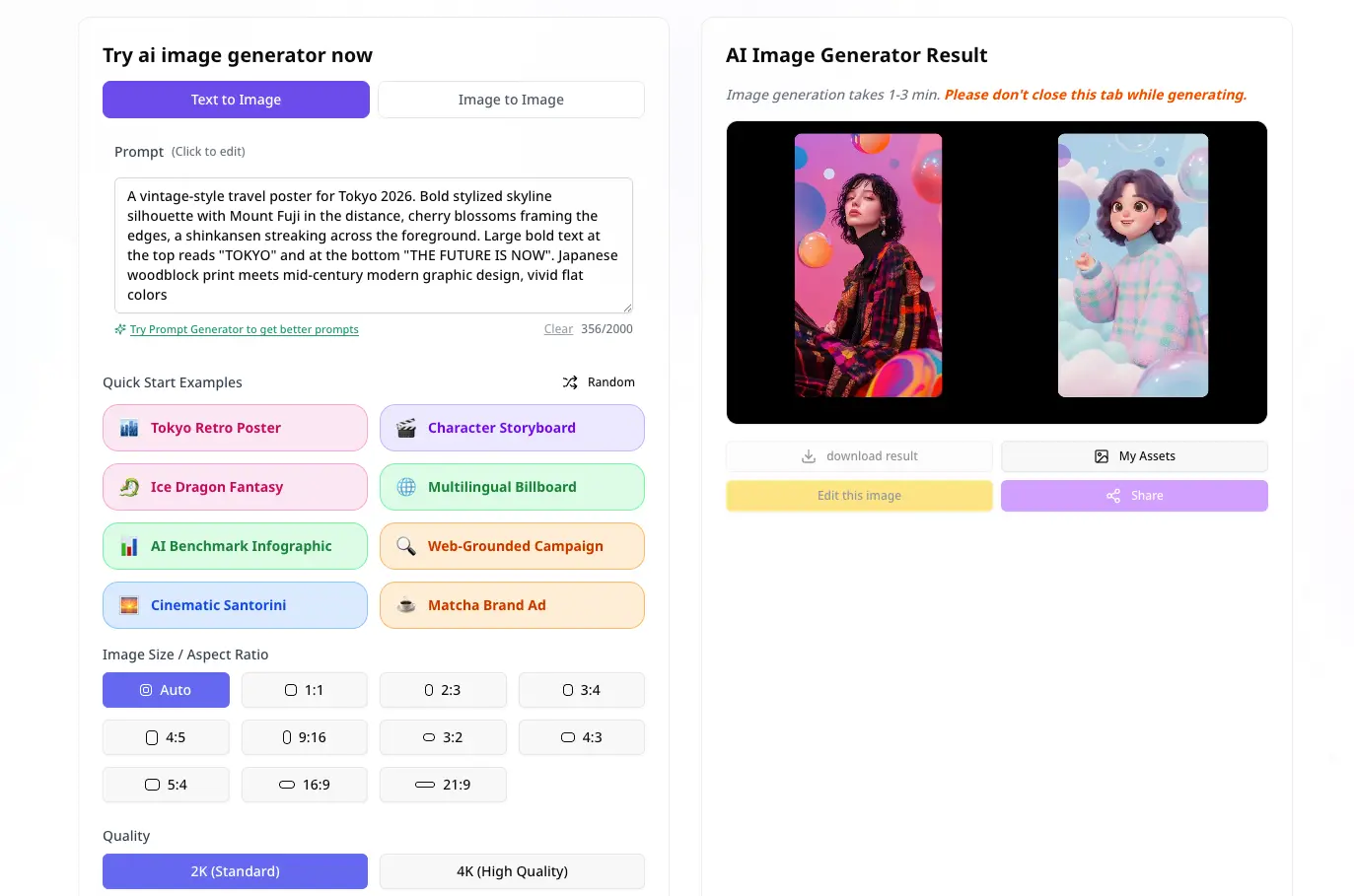
Task: Click inside the prompt text field
Action: [373, 244]
